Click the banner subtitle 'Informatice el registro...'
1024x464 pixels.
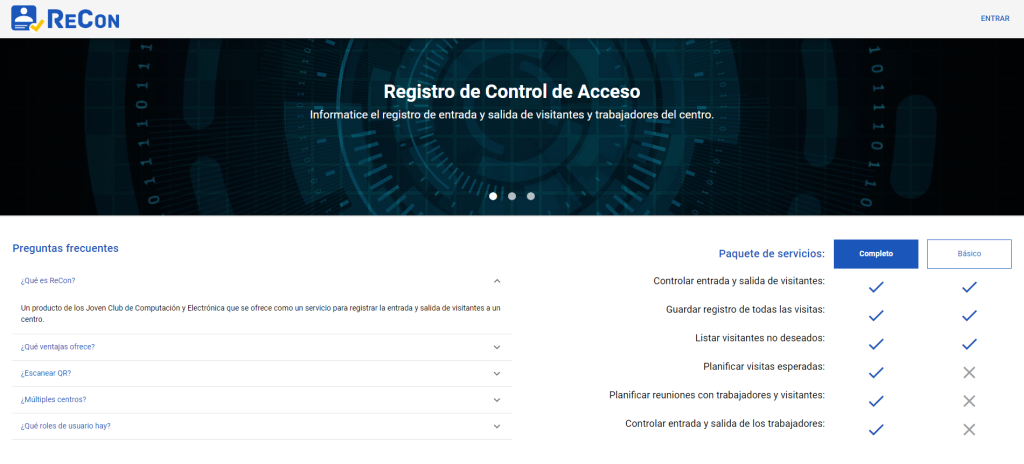pyautogui.click(x=511, y=115)
